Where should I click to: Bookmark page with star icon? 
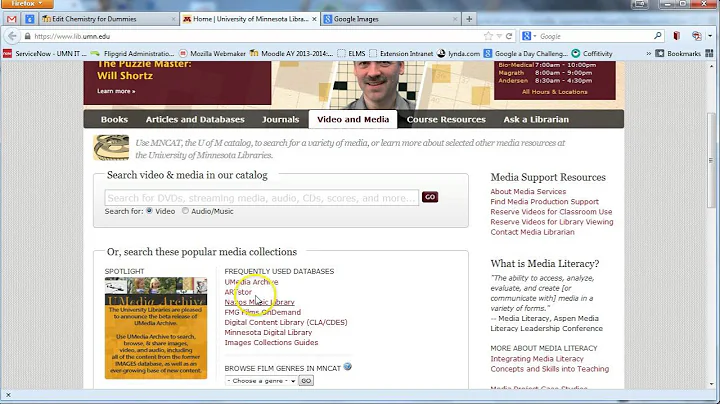pyautogui.click(x=488, y=36)
